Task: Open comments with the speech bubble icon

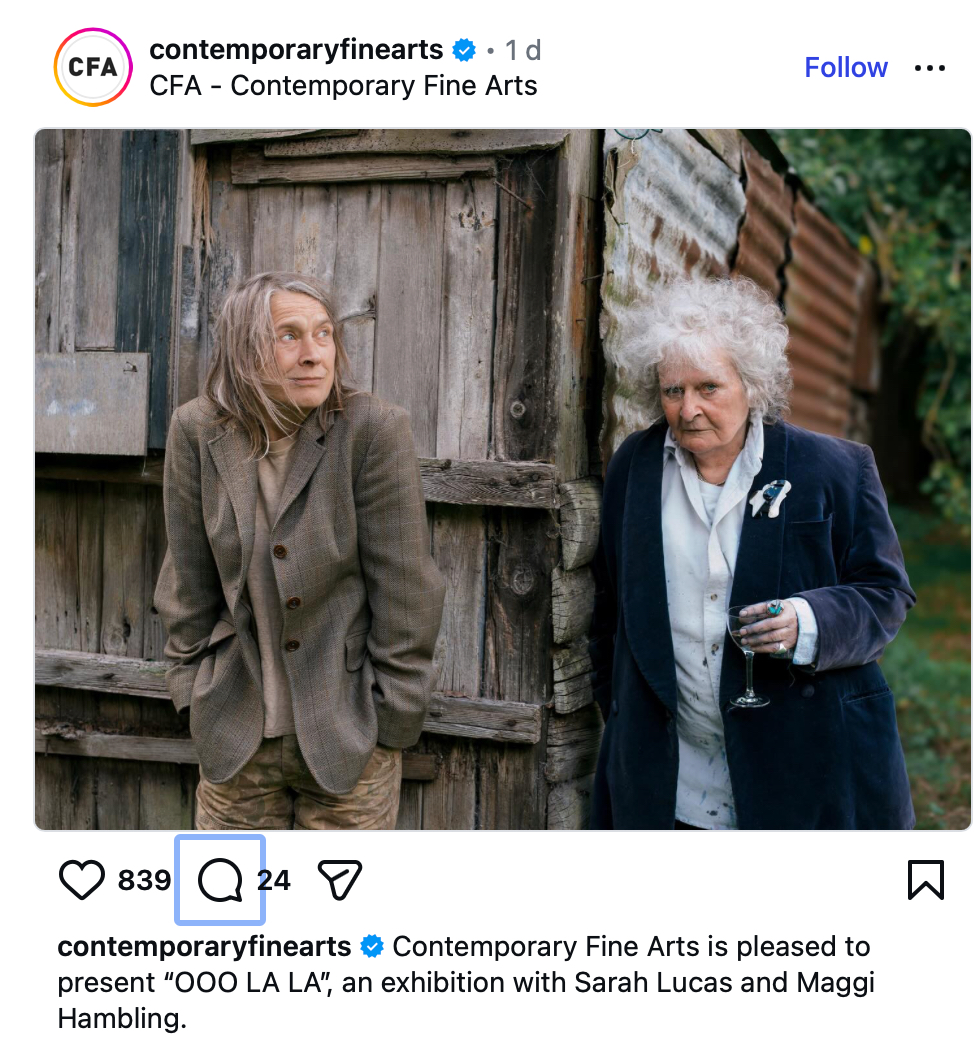Action: [220, 880]
